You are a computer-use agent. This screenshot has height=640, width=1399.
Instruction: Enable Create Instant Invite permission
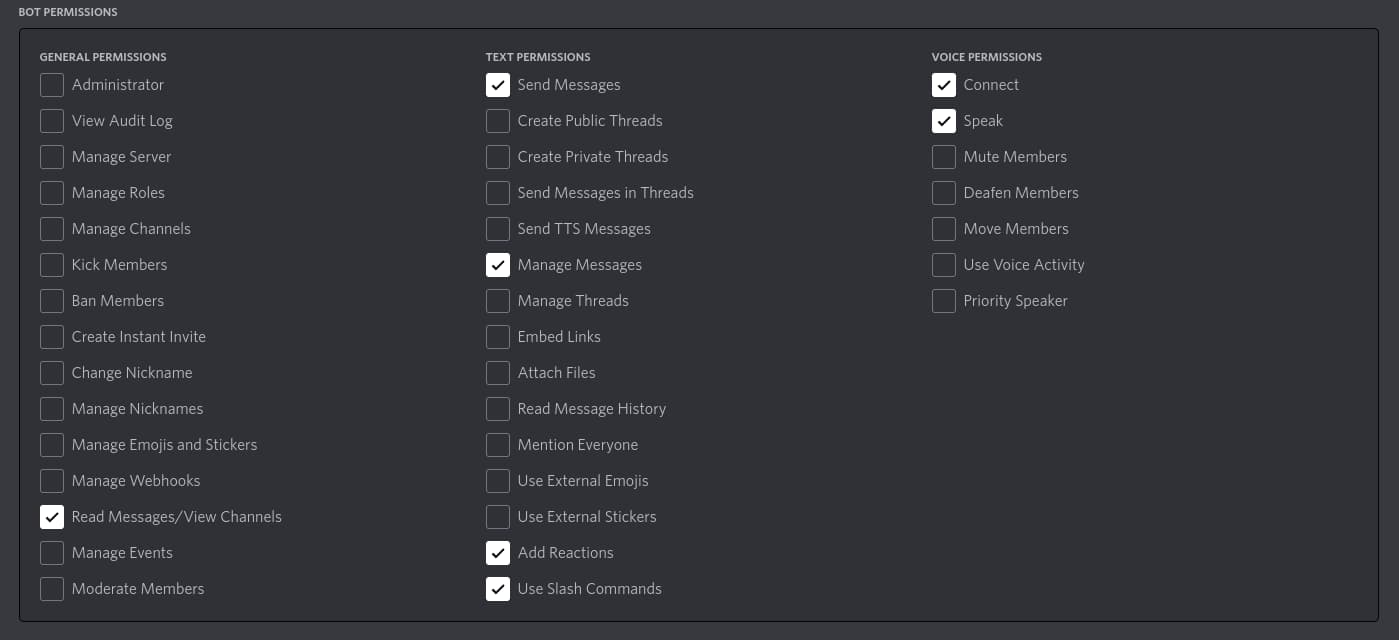click(52, 337)
